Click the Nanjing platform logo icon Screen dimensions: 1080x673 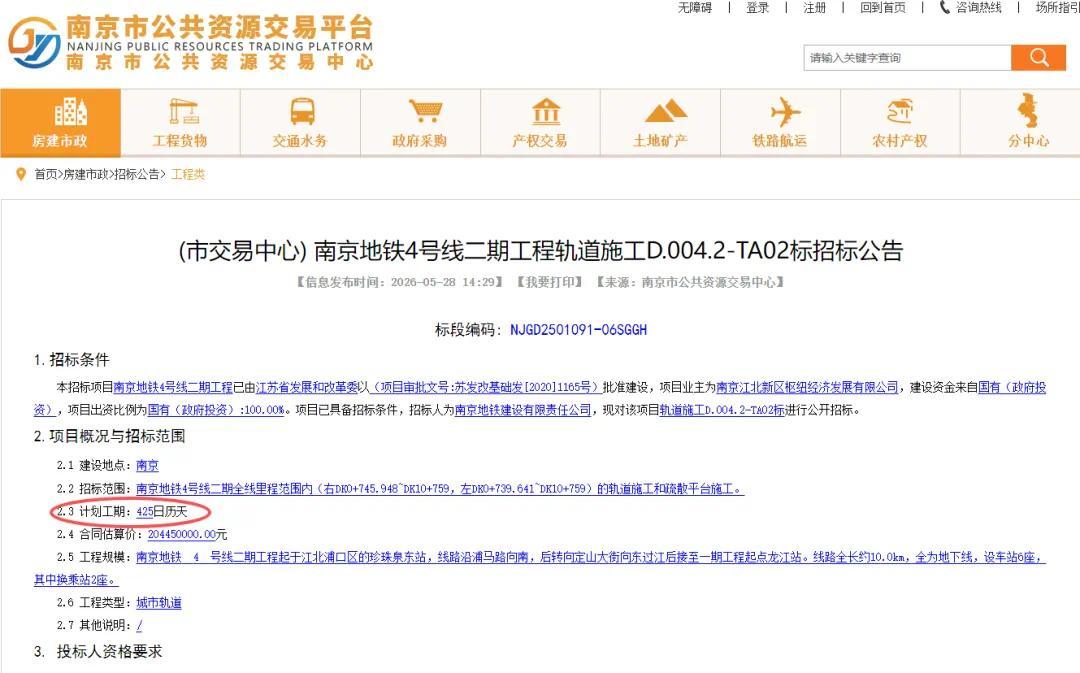pyautogui.click(x=34, y=43)
